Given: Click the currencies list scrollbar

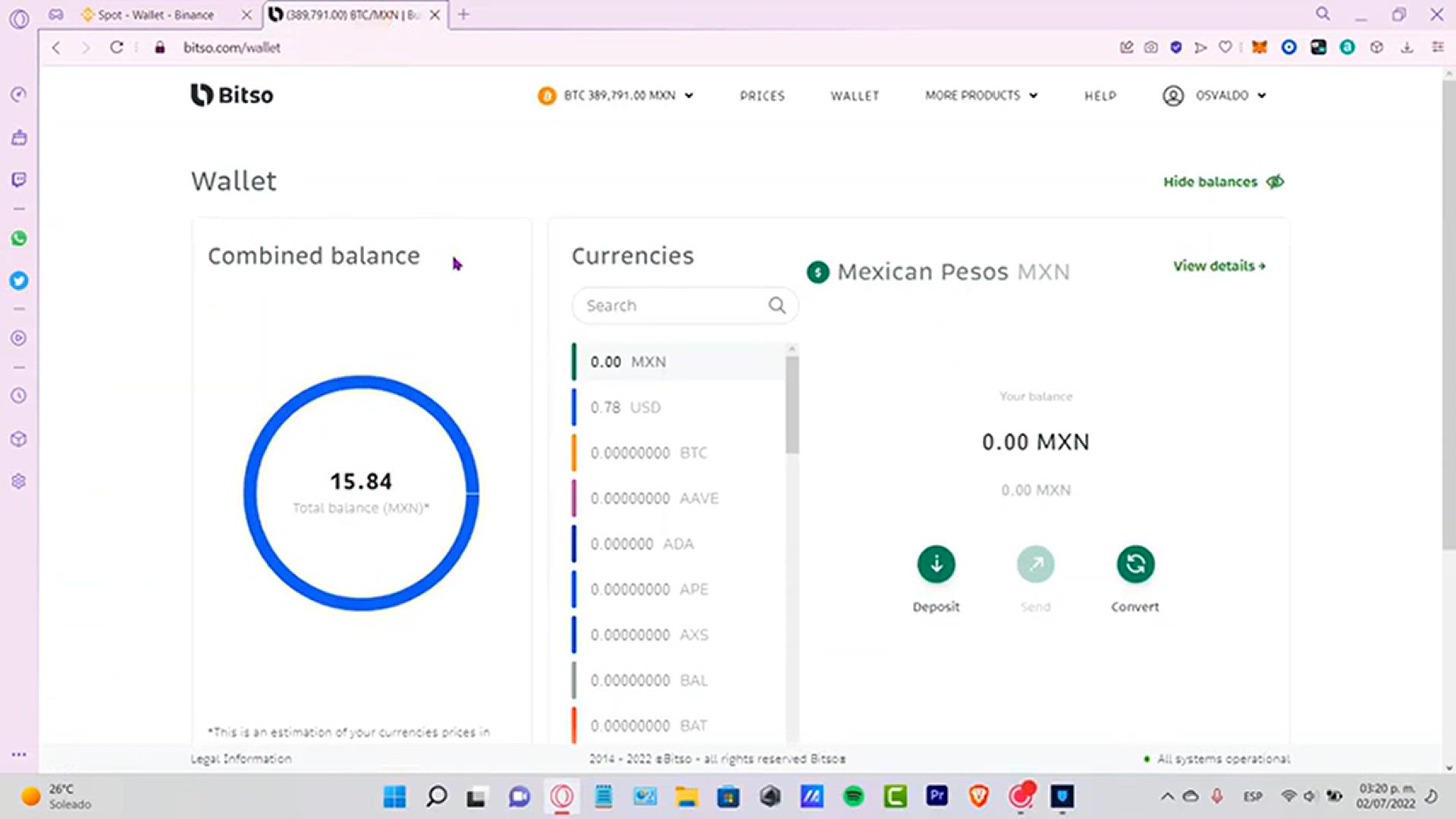Looking at the screenshot, I should coord(792,406).
